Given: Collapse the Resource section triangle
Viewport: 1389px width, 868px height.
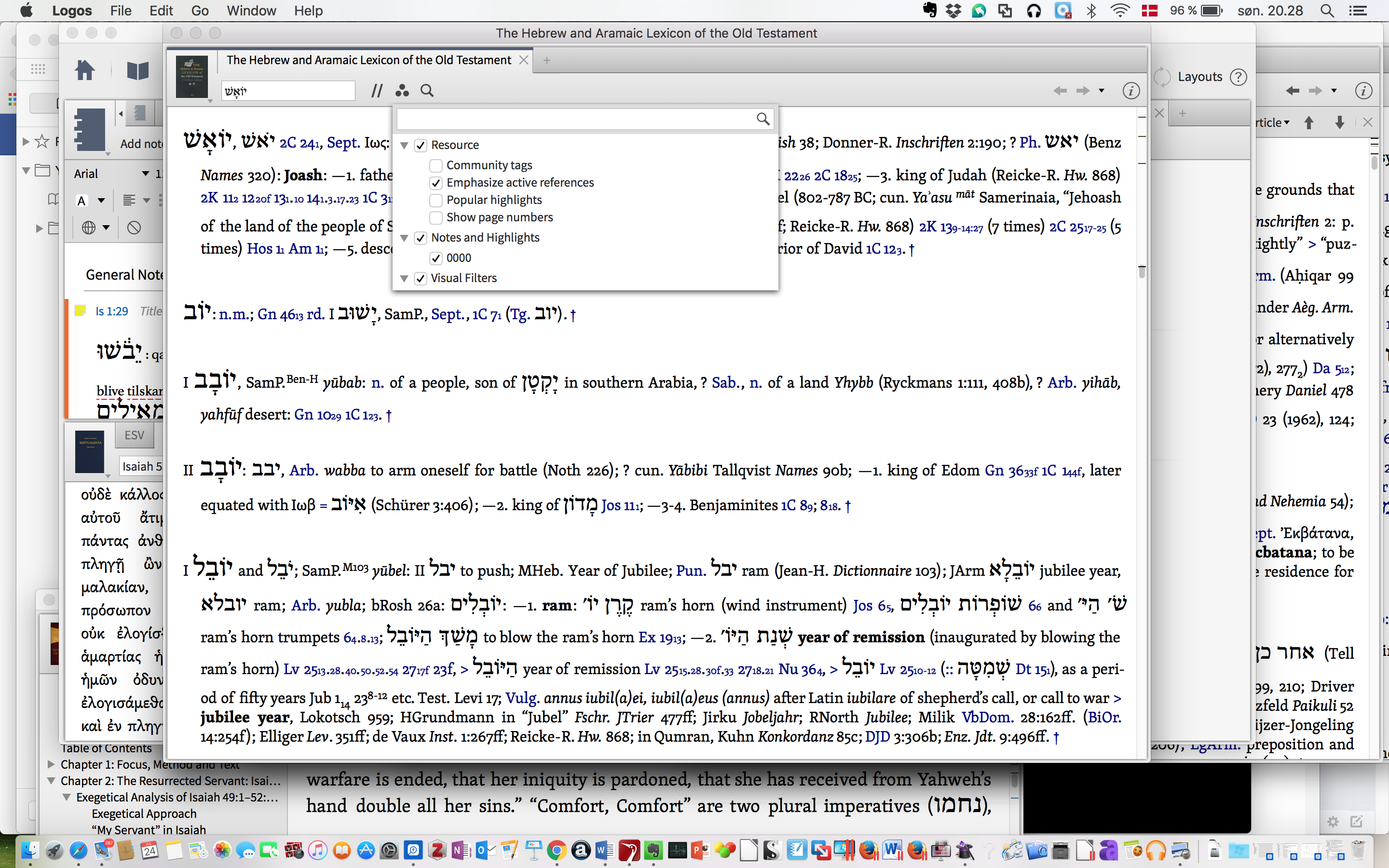Looking at the screenshot, I should point(404,145).
